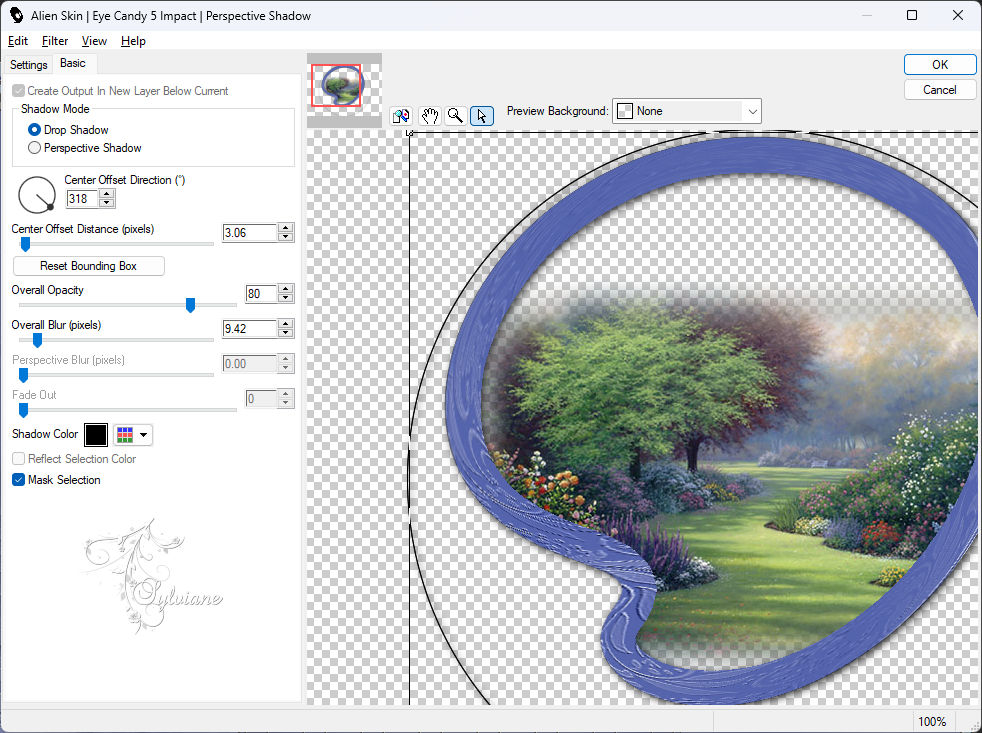Viewport: 982px width, 733px height.
Task: Toggle the show original preview icon
Action: pos(401,116)
